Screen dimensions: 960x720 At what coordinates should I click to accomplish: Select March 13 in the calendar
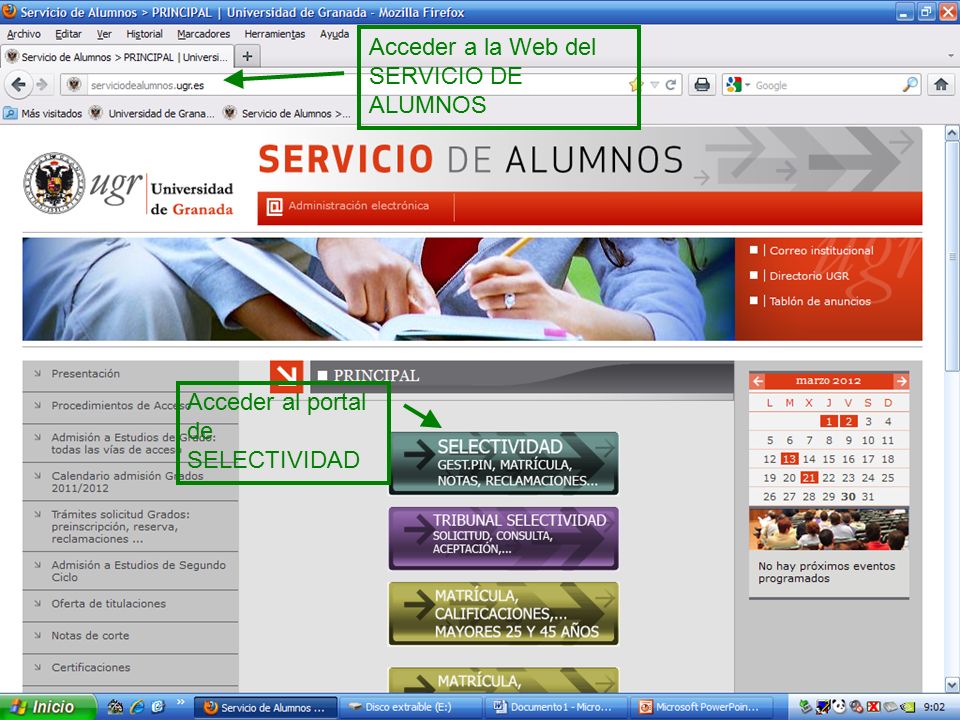point(789,459)
